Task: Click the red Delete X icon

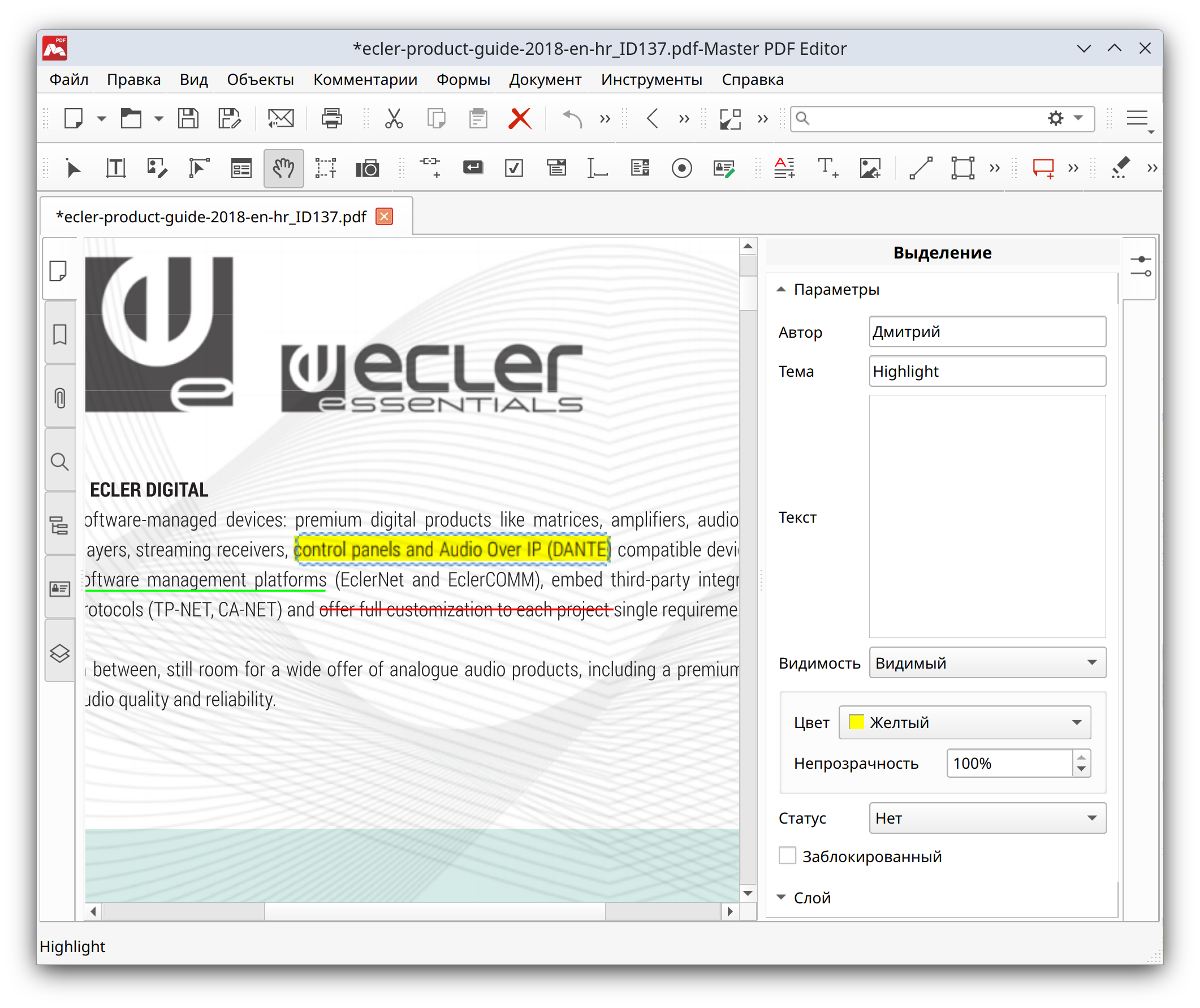Action: point(520,118)
